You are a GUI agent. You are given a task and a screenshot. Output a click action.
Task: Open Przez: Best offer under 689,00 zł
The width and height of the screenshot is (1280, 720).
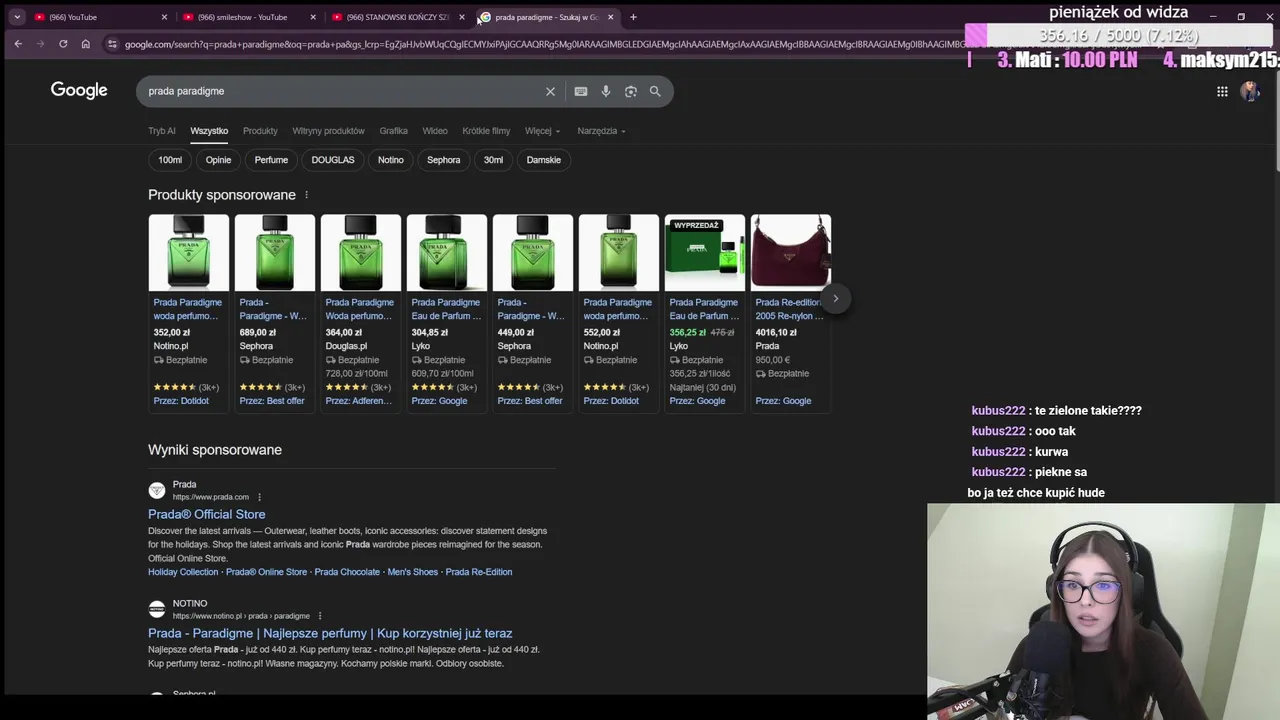(272, 401)
